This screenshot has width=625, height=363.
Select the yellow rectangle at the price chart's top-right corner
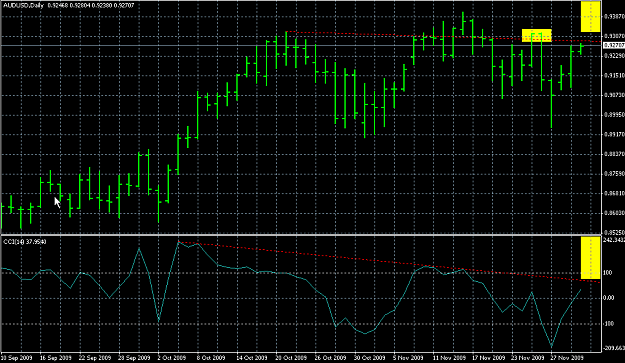coord(590,17)
